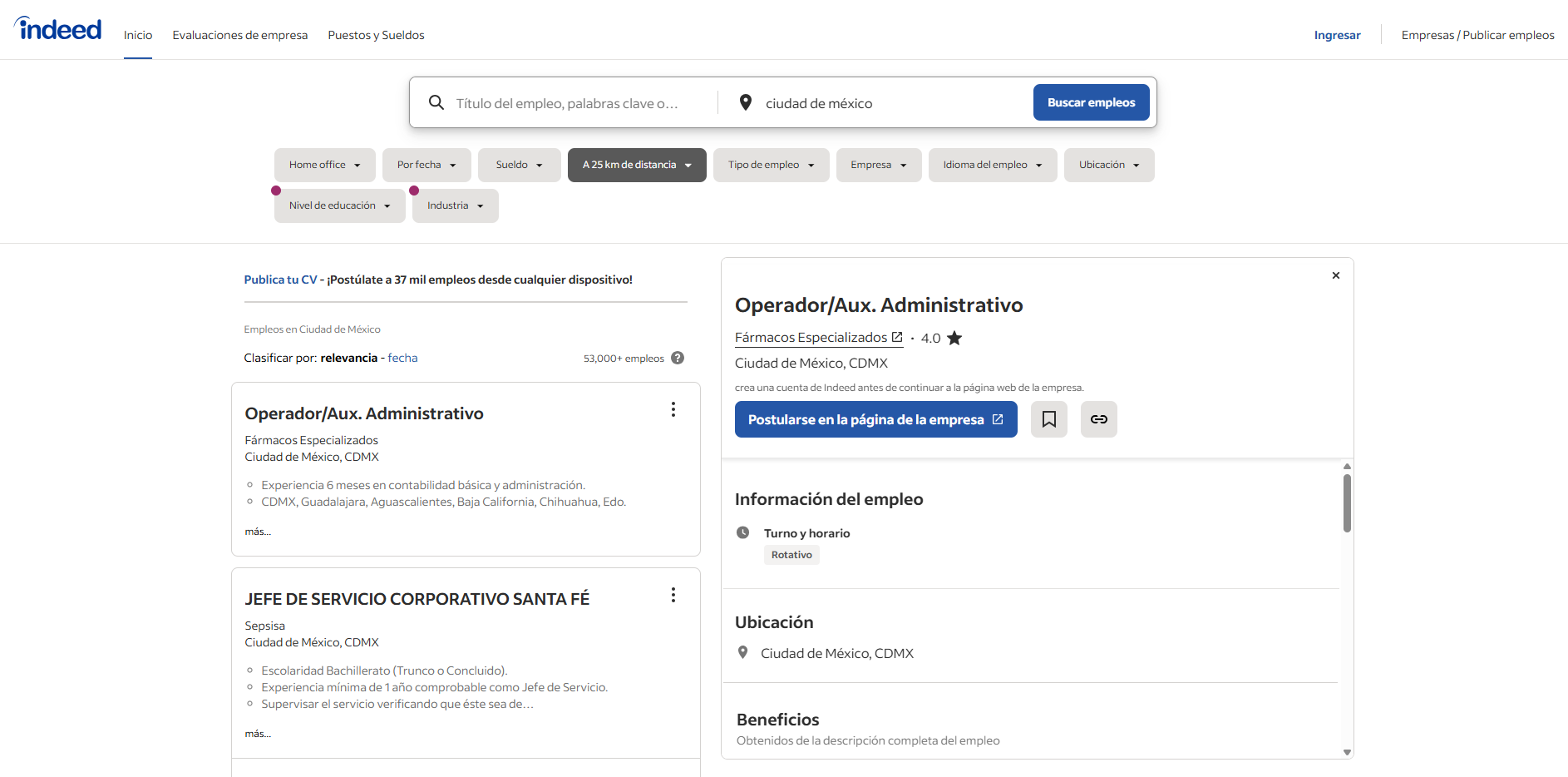Click the help icon next to 53,000+ empleos
1568x777 pixels.
click(x=678, y=358)
